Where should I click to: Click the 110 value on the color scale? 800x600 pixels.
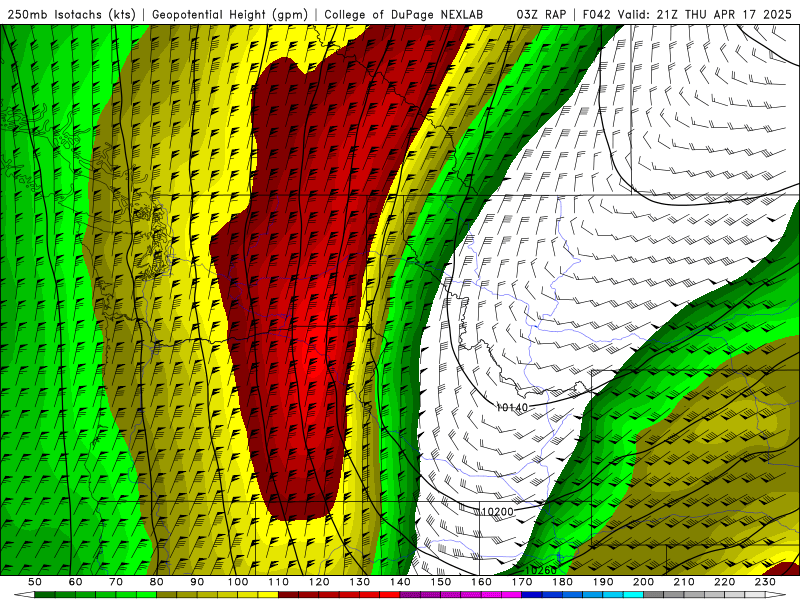click(279, 582)
